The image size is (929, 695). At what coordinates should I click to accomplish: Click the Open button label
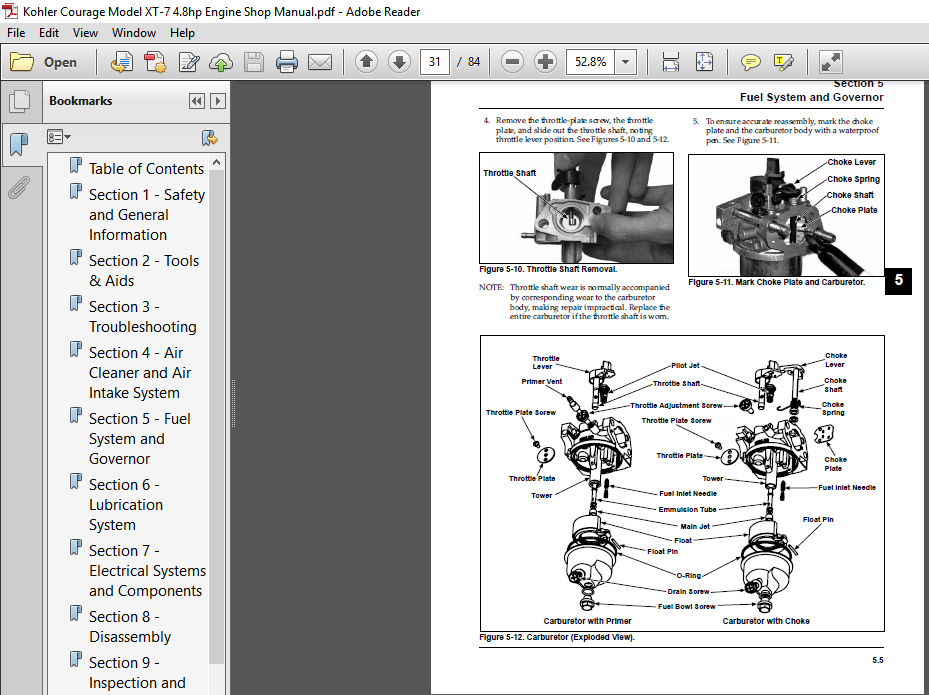coord(60,62)
